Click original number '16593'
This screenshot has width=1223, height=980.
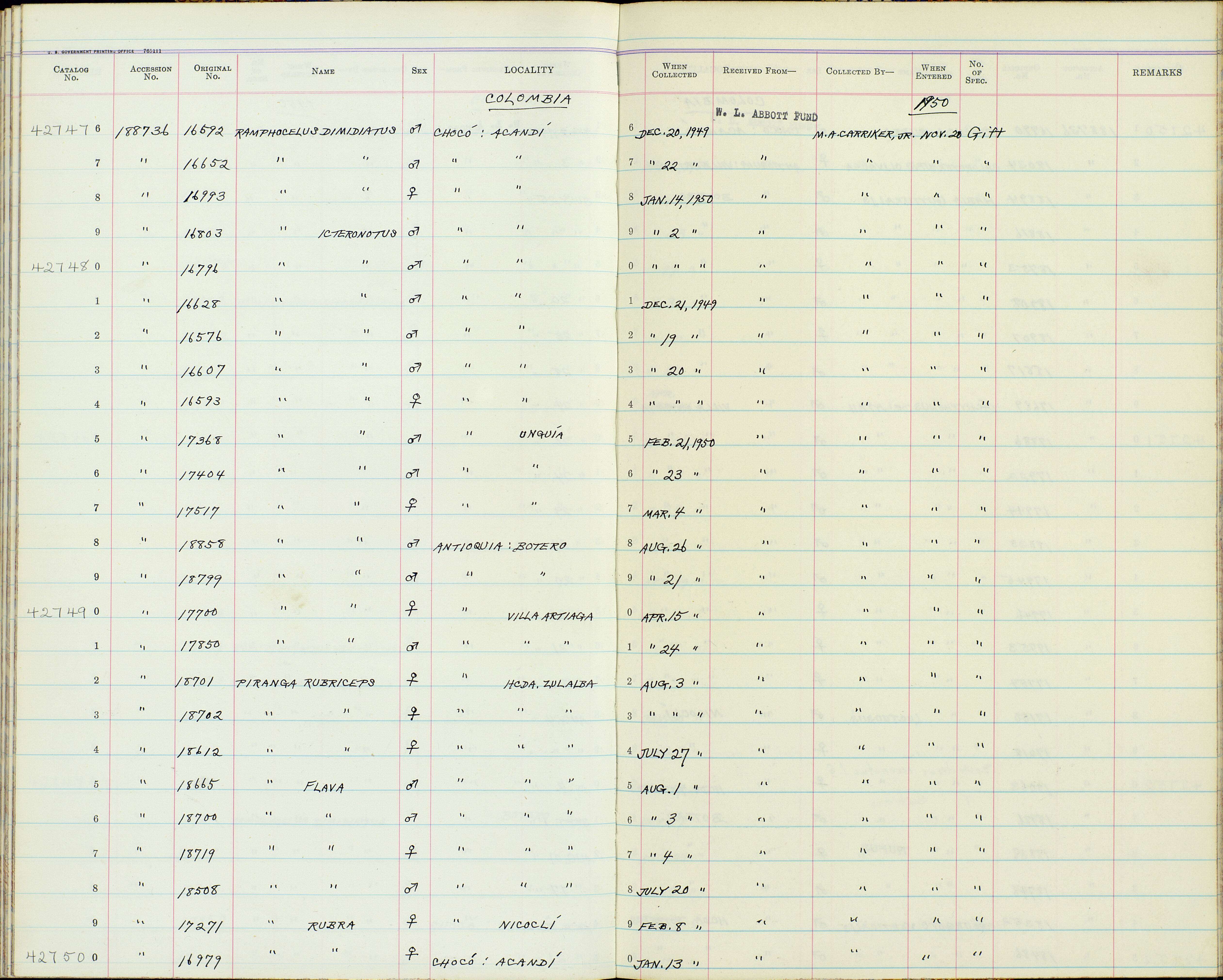[x=201, y=402]
